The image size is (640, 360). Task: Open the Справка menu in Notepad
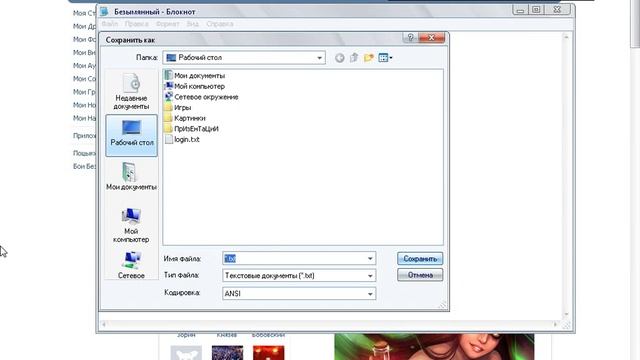pos(220,24)
